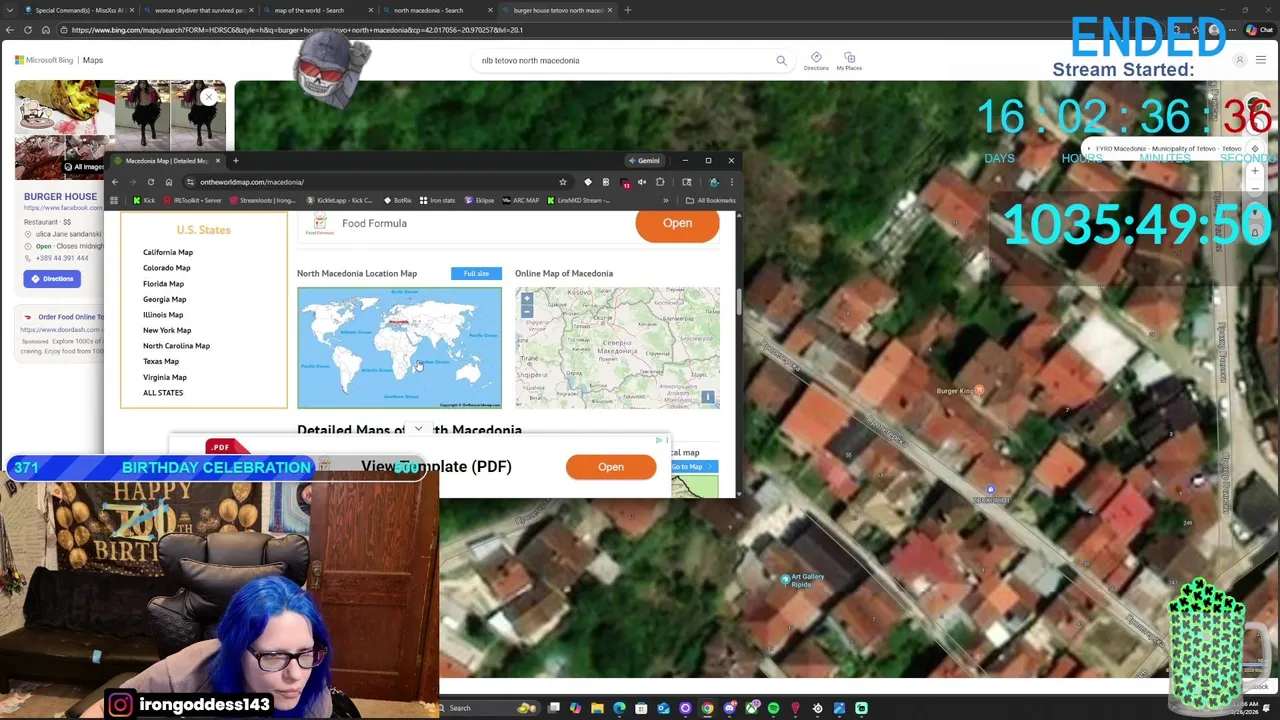Collapse the bottom ad via its chevron
Image resolution: width=1280 pixels, height=720 pixels.
[x=418, y=429]
